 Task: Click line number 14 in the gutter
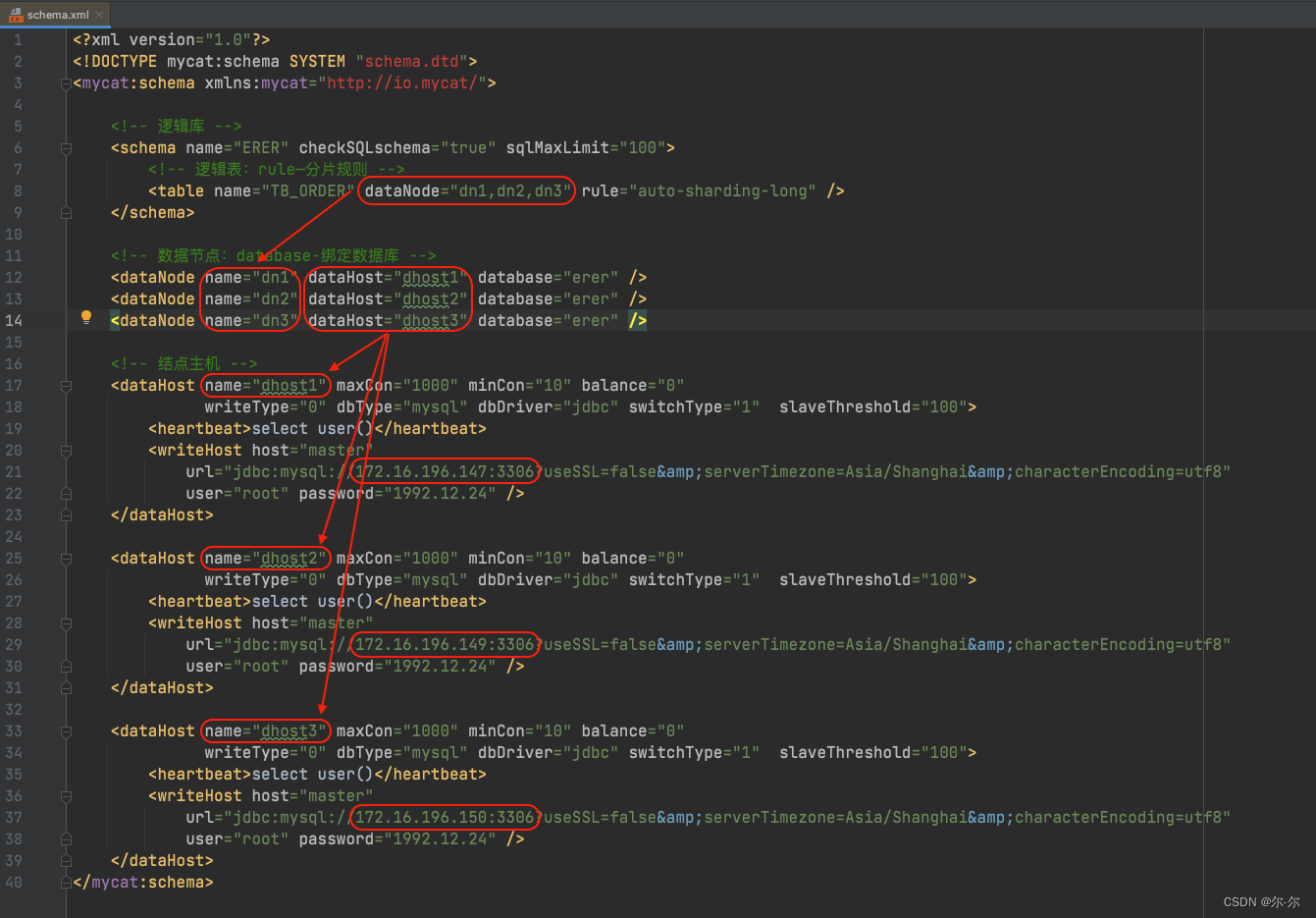[14, 321]
